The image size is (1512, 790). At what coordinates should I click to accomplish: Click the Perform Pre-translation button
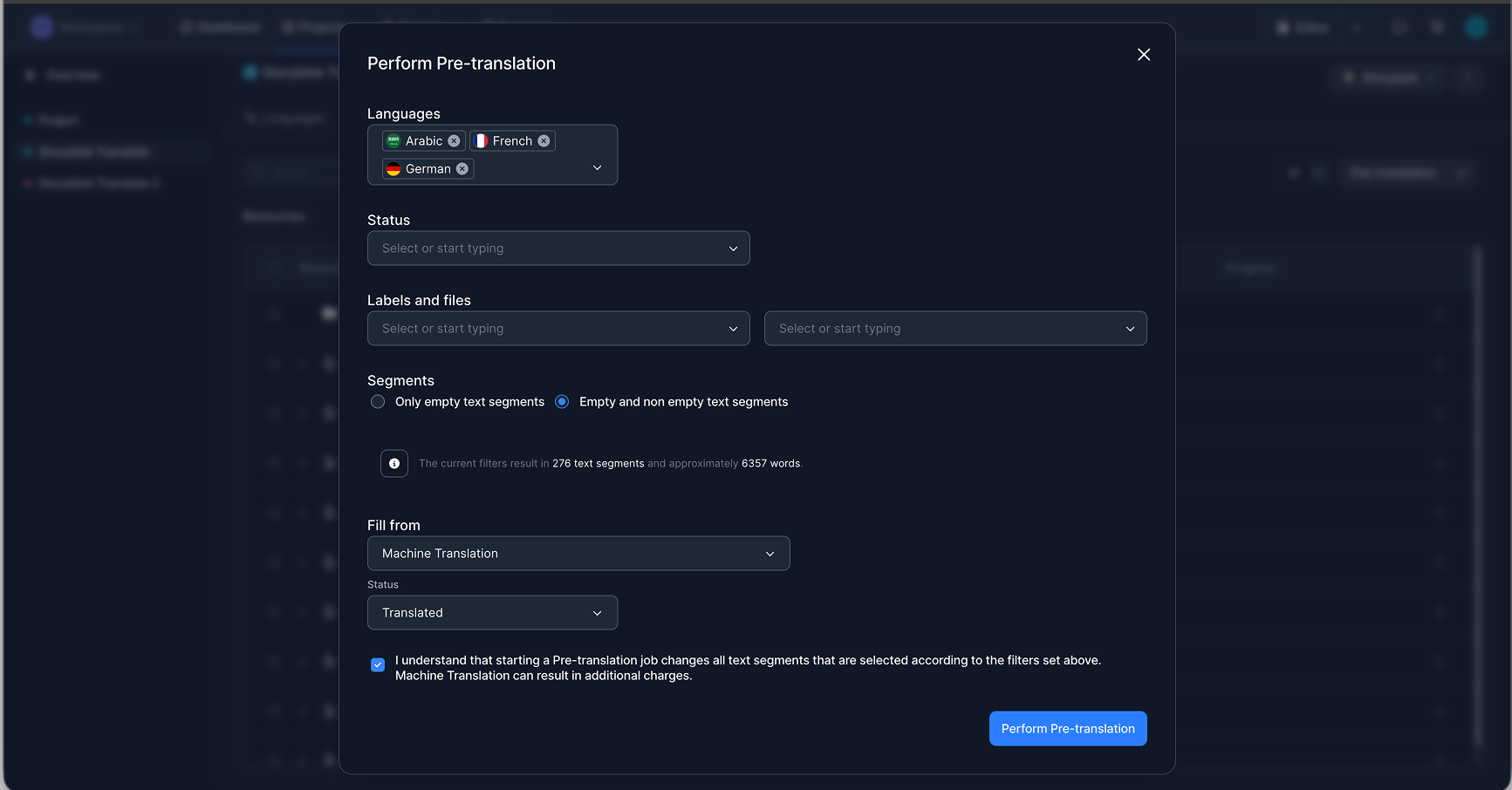(x=1068, y=729)
